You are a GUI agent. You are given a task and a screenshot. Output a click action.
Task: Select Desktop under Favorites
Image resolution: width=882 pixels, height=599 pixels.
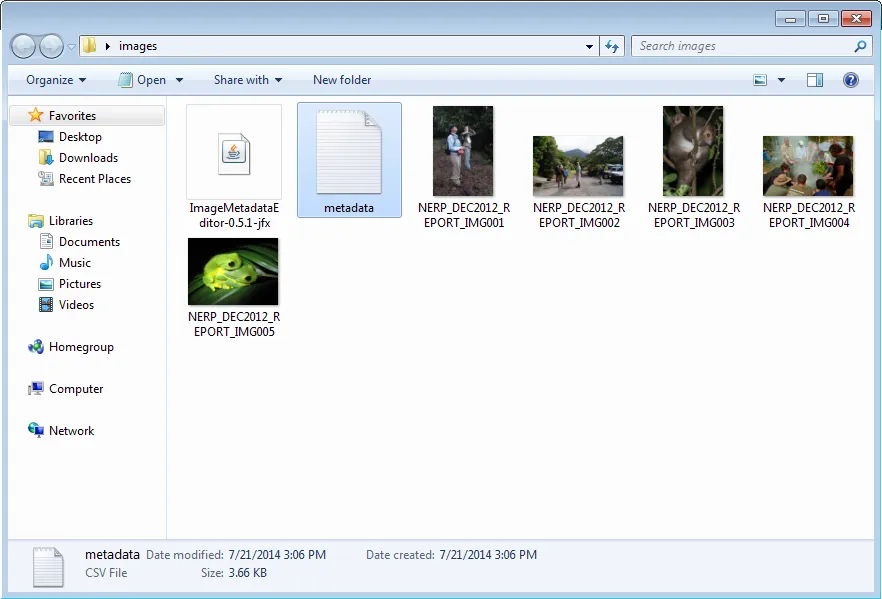(x=80, y=137)
